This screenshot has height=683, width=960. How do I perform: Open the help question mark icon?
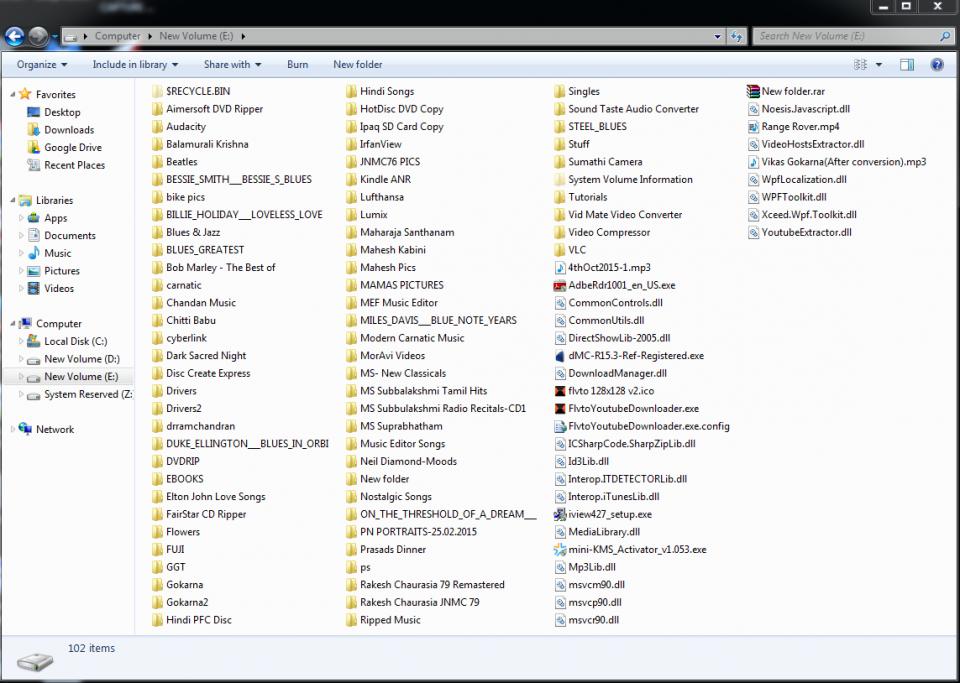[937, 64]
